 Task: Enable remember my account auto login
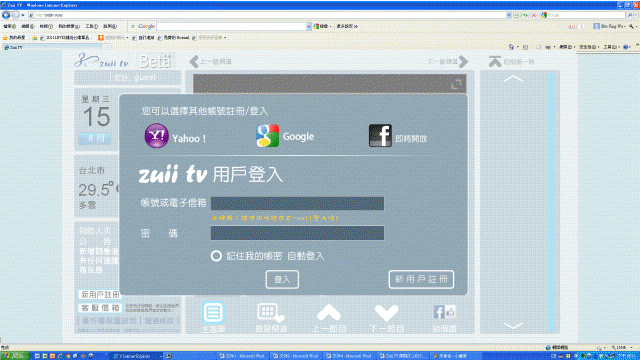pyautogui.click(x=216, y=256)
